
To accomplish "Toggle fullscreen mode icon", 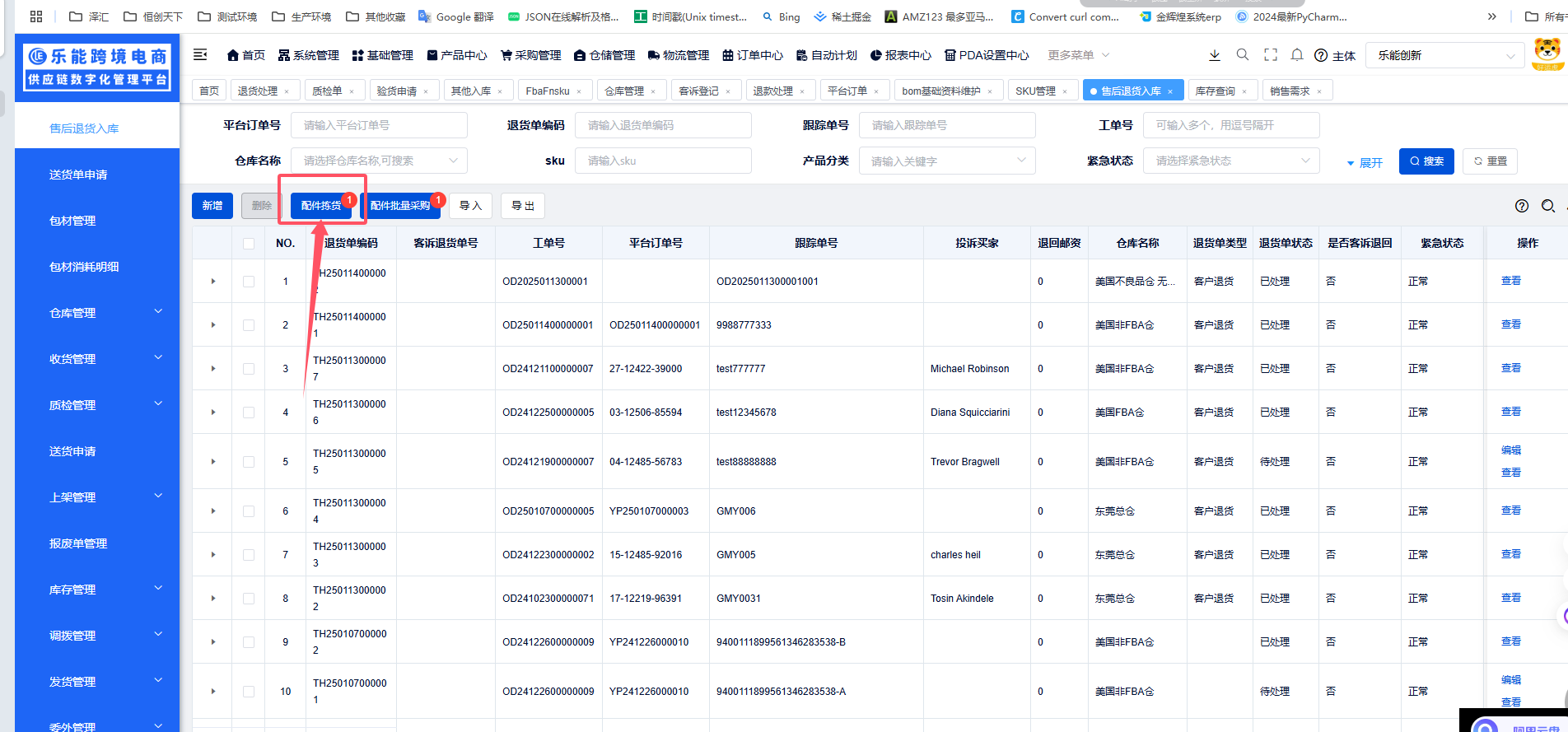I will click(x=1271, y=55).
